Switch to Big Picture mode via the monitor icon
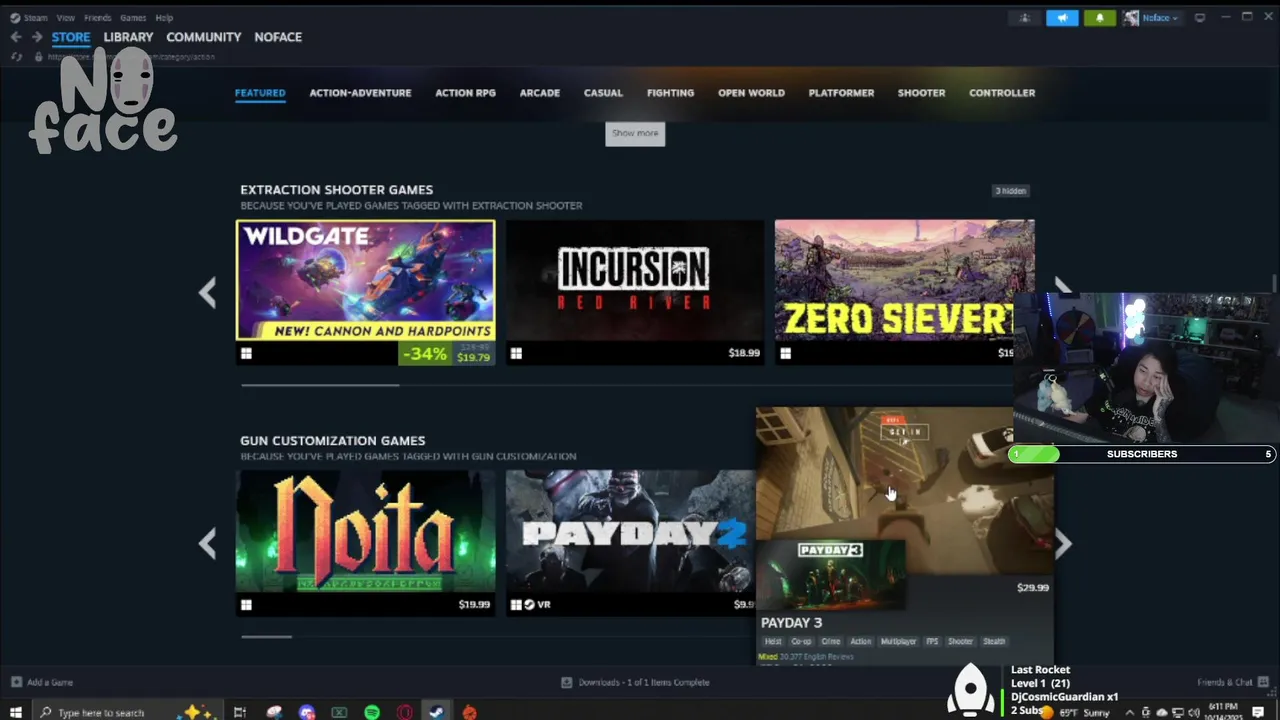Screen dimensions: 1280x720 click(x=1200, y=18)
